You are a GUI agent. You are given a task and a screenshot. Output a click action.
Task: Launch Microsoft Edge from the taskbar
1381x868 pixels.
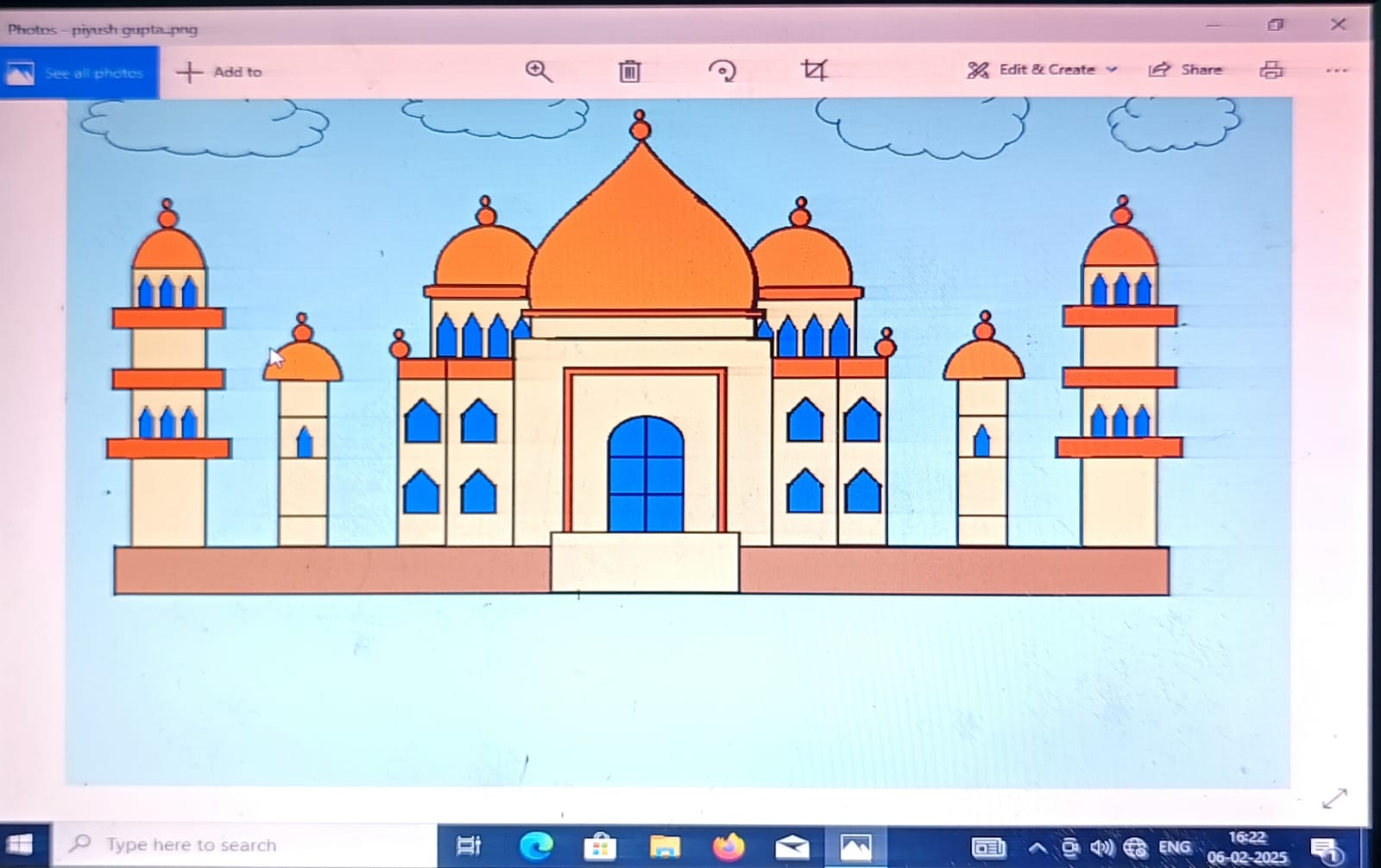pos(535,846)
